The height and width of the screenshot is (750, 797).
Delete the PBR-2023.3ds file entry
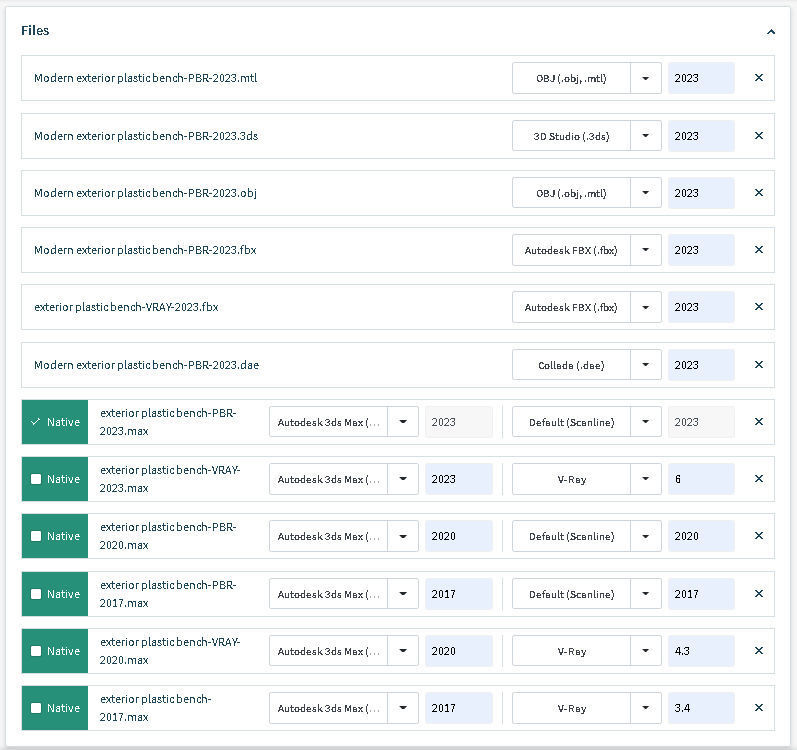tap(759, 136)
